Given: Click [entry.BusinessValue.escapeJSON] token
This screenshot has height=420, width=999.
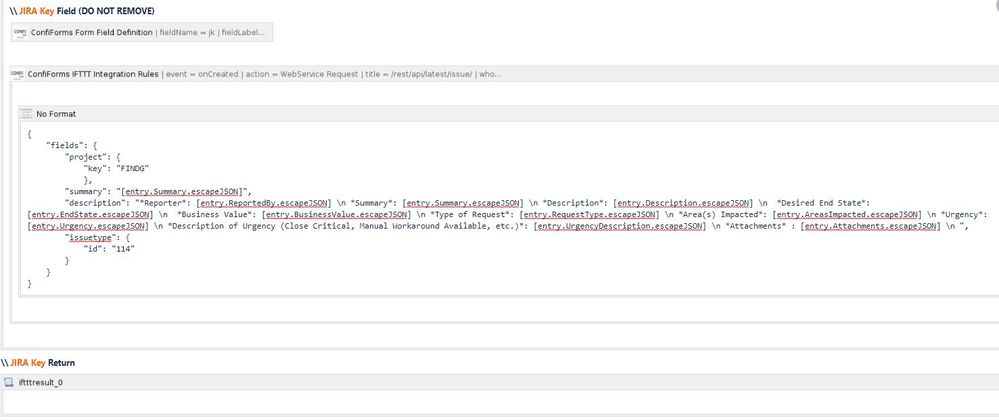Looking at the screenshot, I should click(337, 214).
